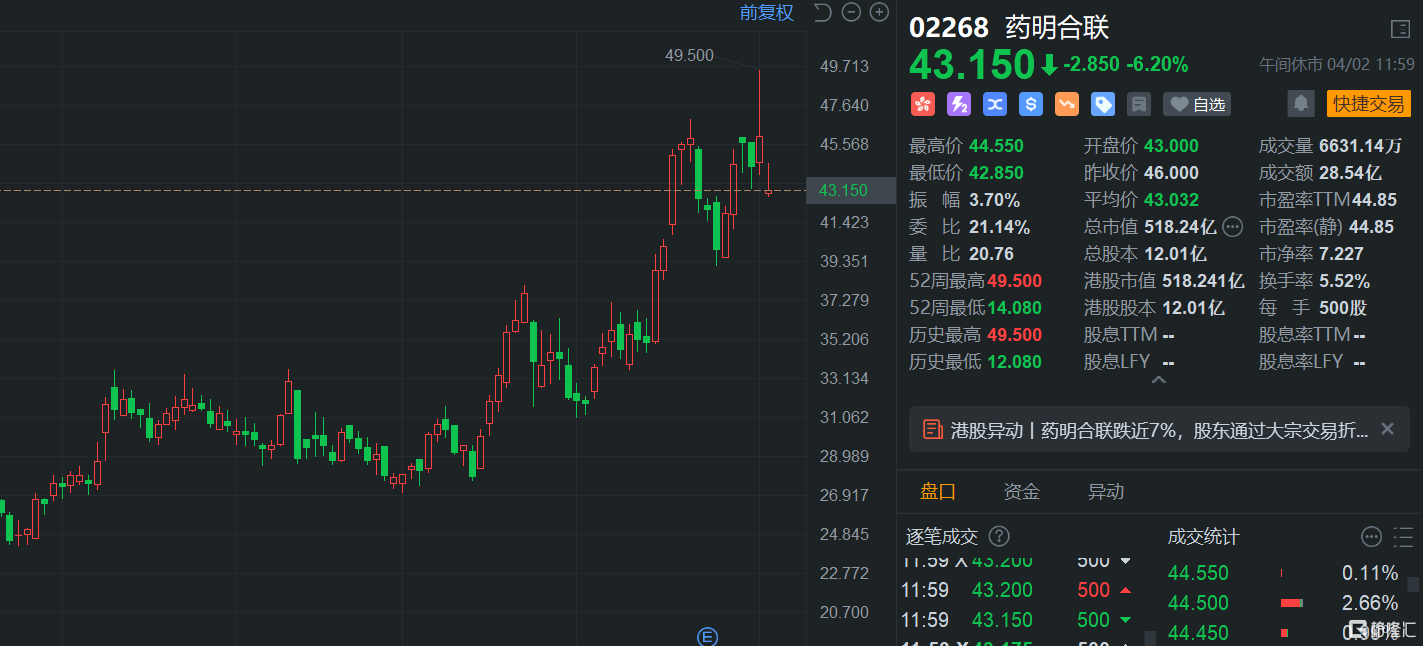Click the stock name 药明合联
Screen dimensions: 1423x646
[1057, 27]
